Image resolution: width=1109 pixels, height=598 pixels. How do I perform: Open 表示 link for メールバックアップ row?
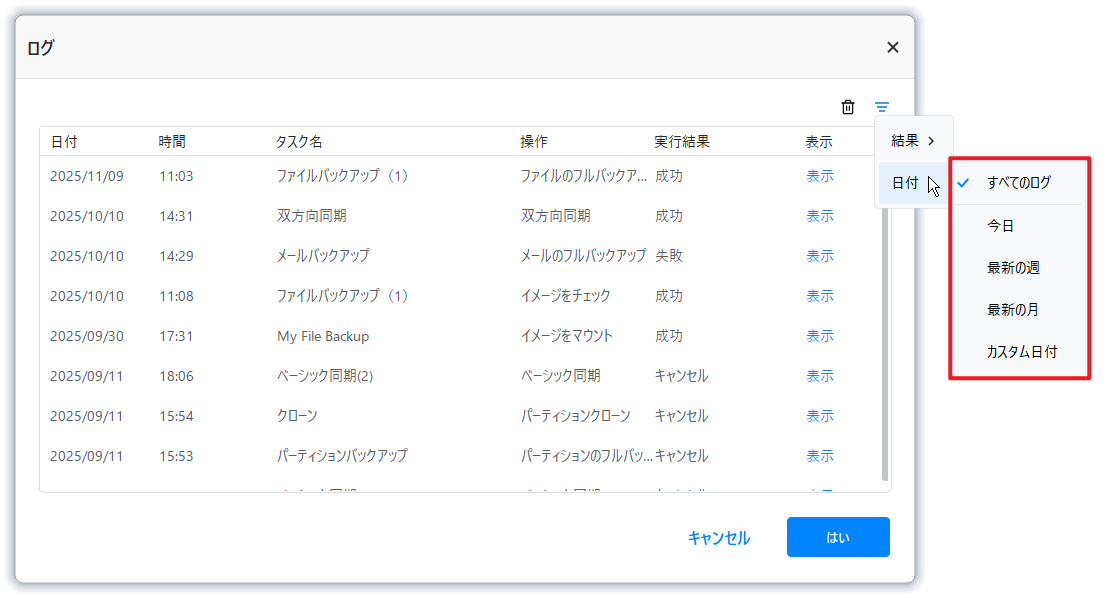pyautogui.click(x=820, y=256)
